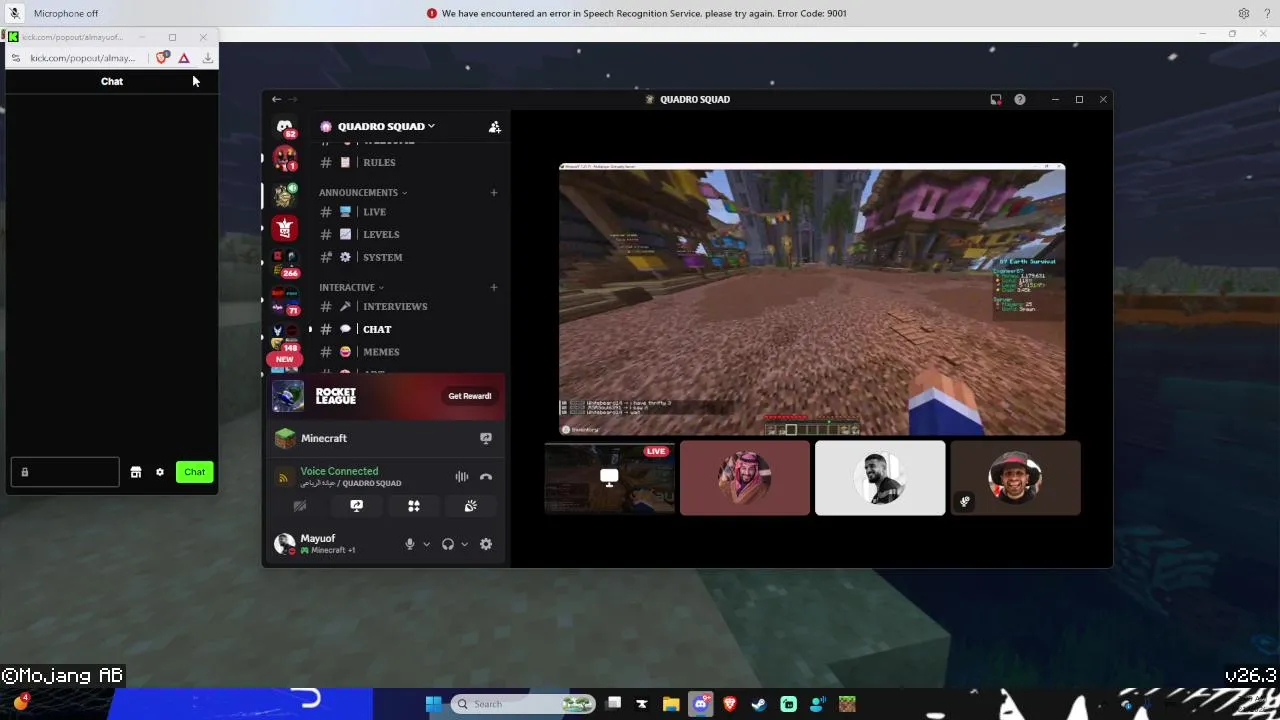The height and width of the screenshot is (720, 1280).
Task: Collapse the ANNOUNCEMENTS category
Action: tap(363, 192)
